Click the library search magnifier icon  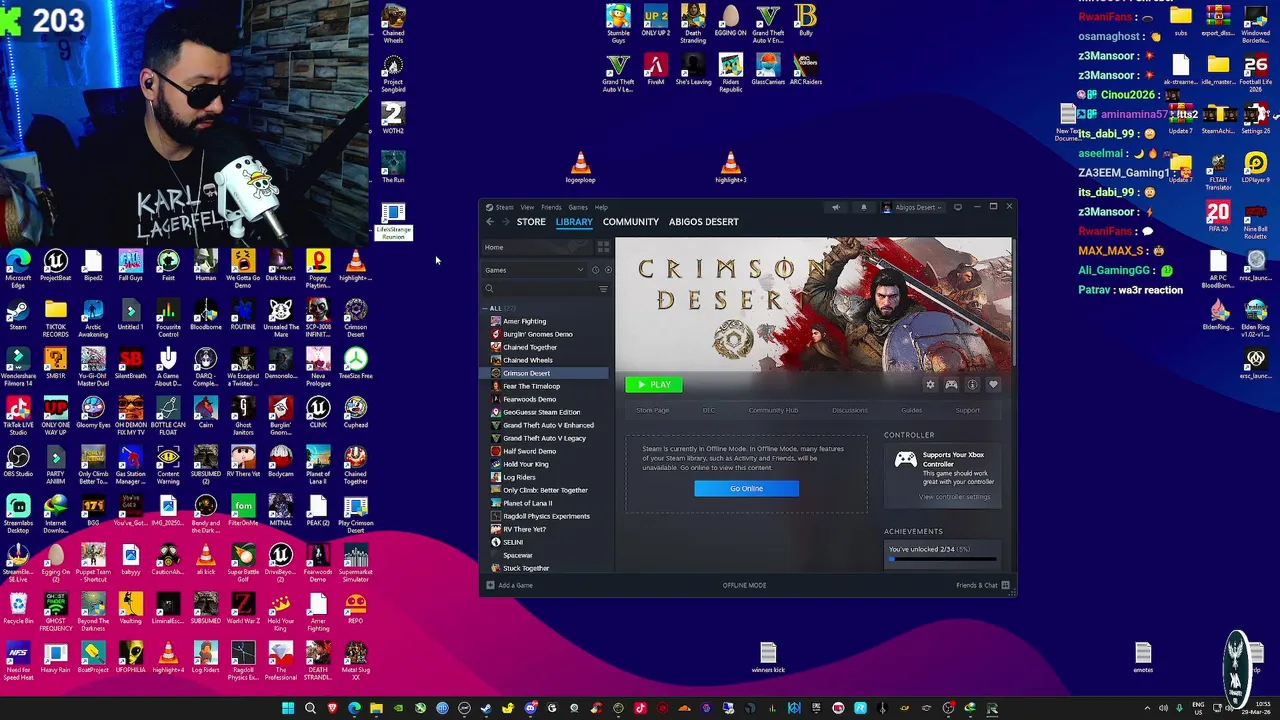tap(489, 289)
